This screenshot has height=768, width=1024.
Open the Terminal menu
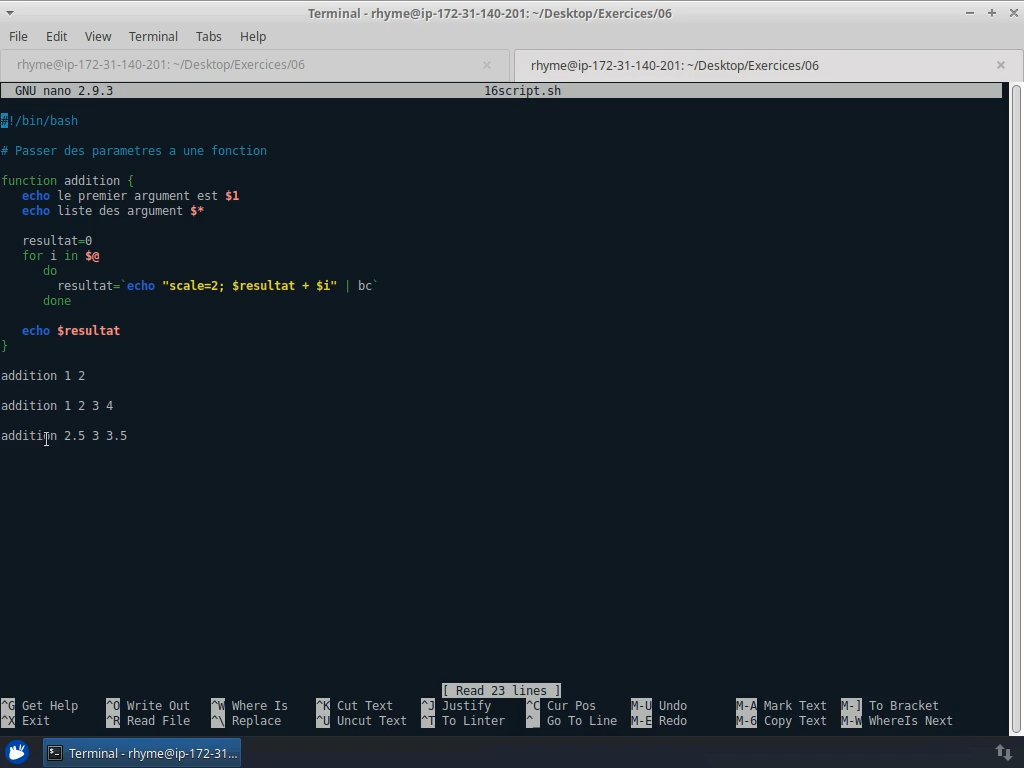tap(153, 36)
